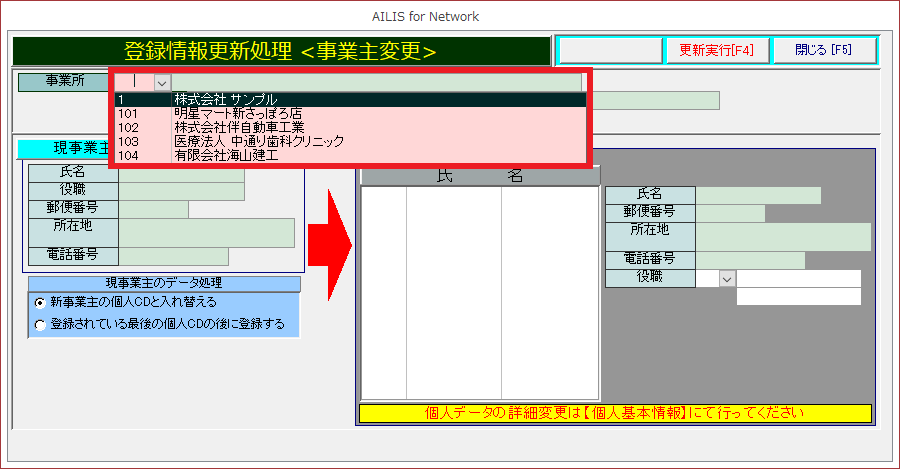Click the large red arrow graphic

(x=329, y=246)
